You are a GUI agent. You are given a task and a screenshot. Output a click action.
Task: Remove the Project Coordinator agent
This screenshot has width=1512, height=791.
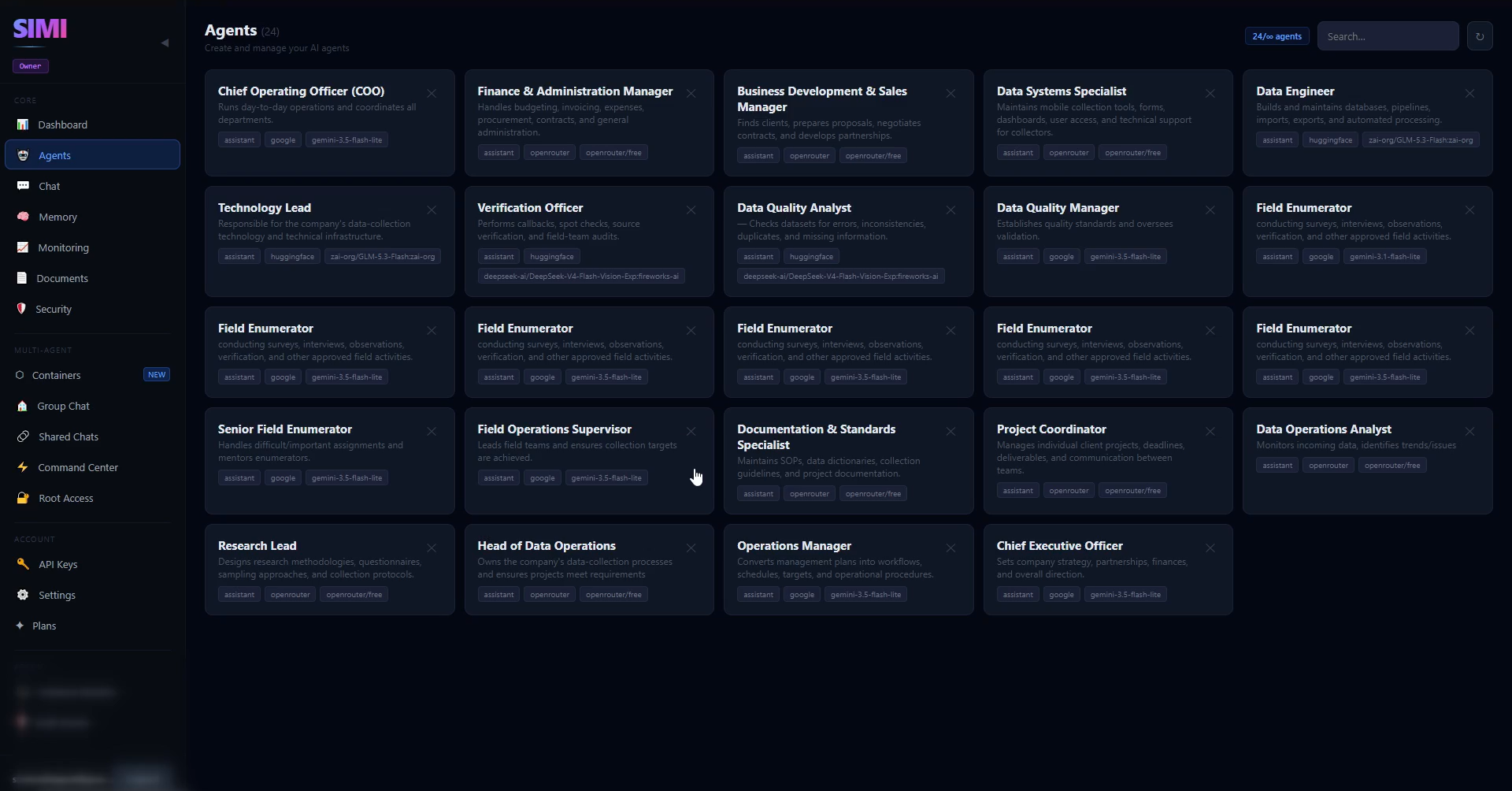tap(1210, 432)
